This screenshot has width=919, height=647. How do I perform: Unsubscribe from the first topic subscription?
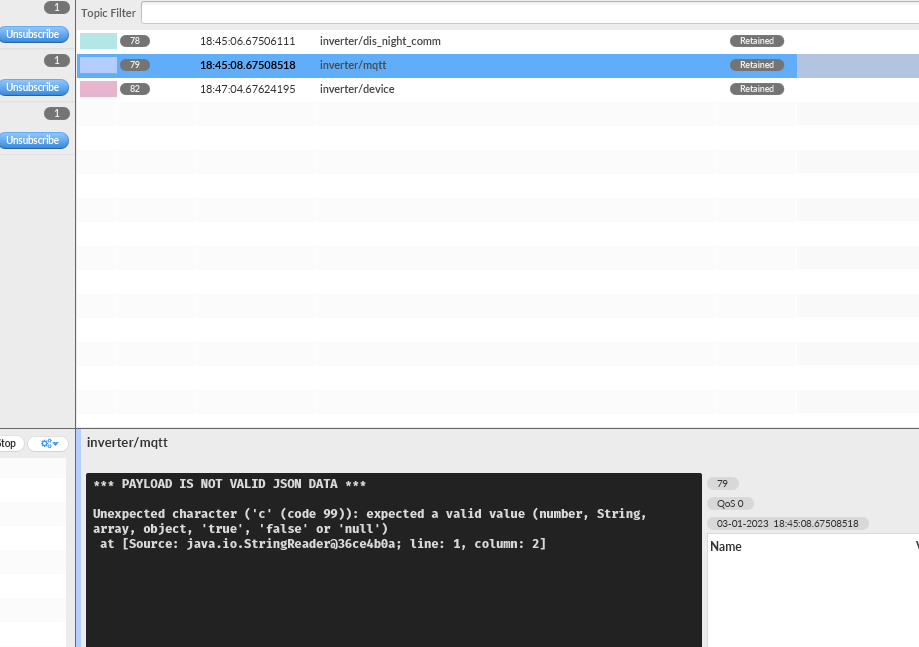(34, 33)
